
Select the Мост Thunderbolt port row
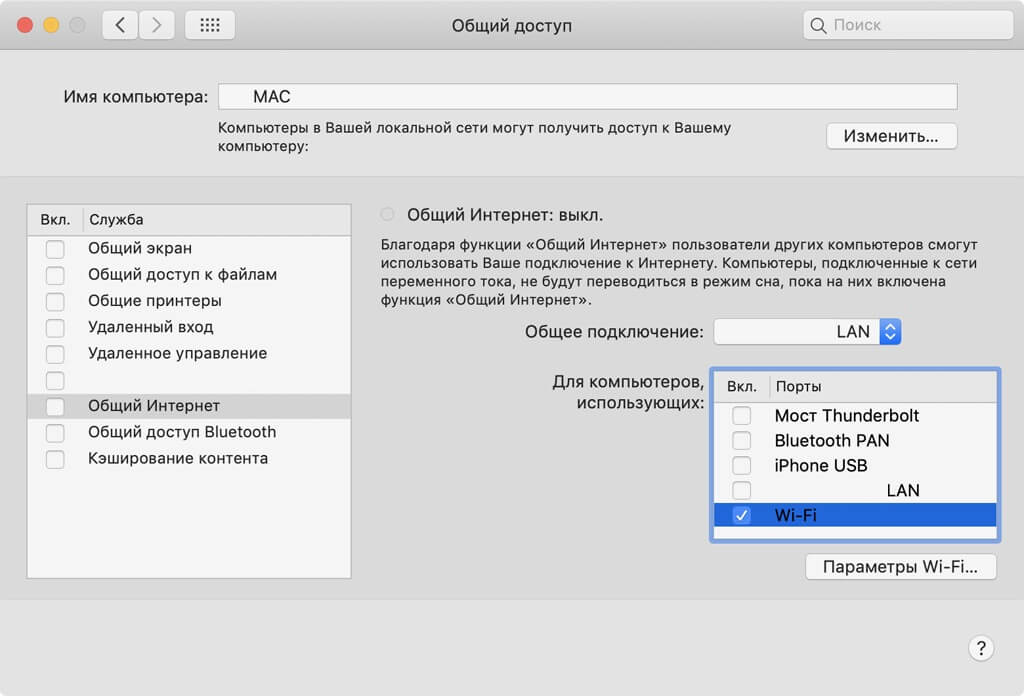point(846,415)
